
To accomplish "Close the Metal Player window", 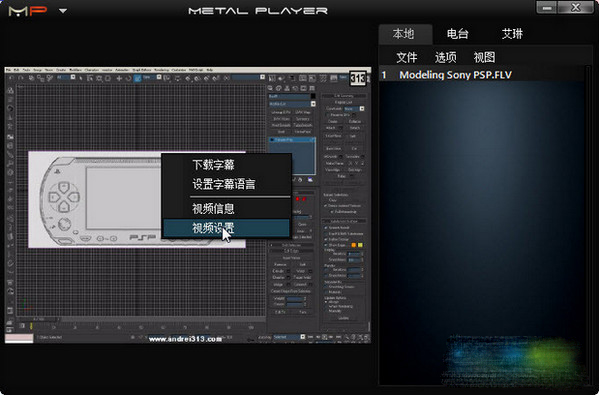I will click(576, 8).
